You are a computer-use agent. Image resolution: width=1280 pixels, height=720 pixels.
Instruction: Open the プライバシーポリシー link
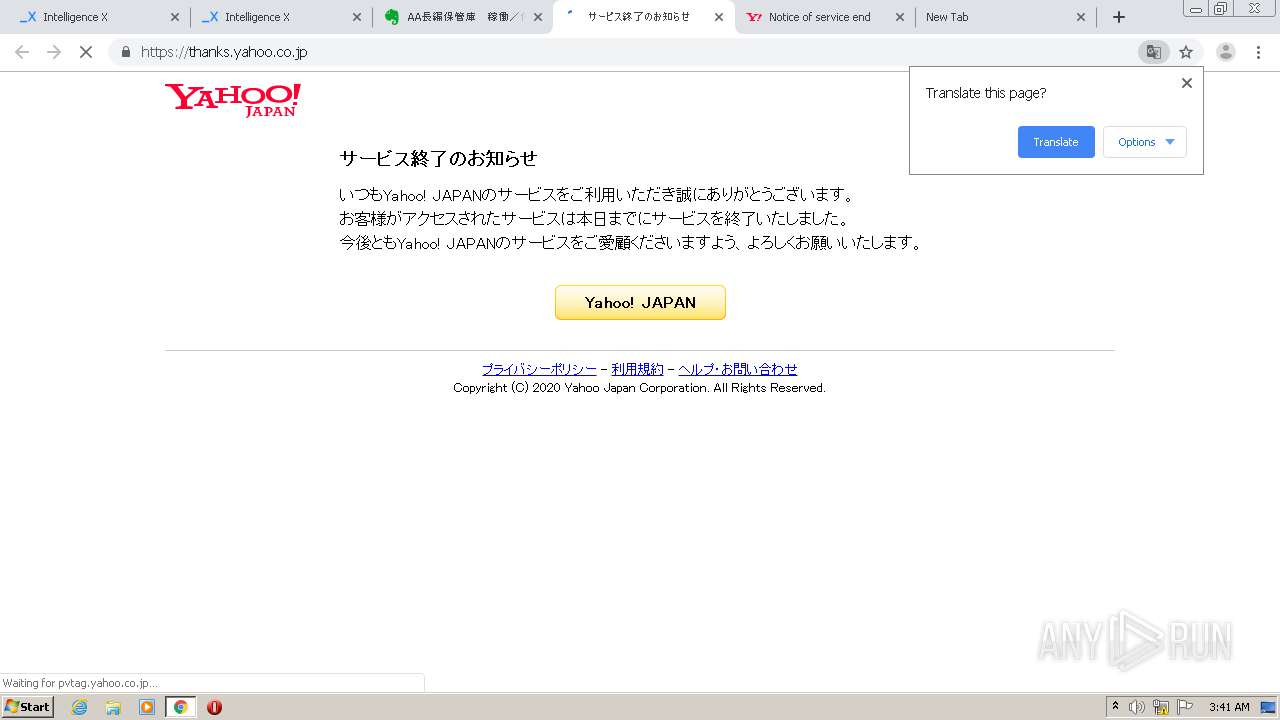click(x=539, y=369)
